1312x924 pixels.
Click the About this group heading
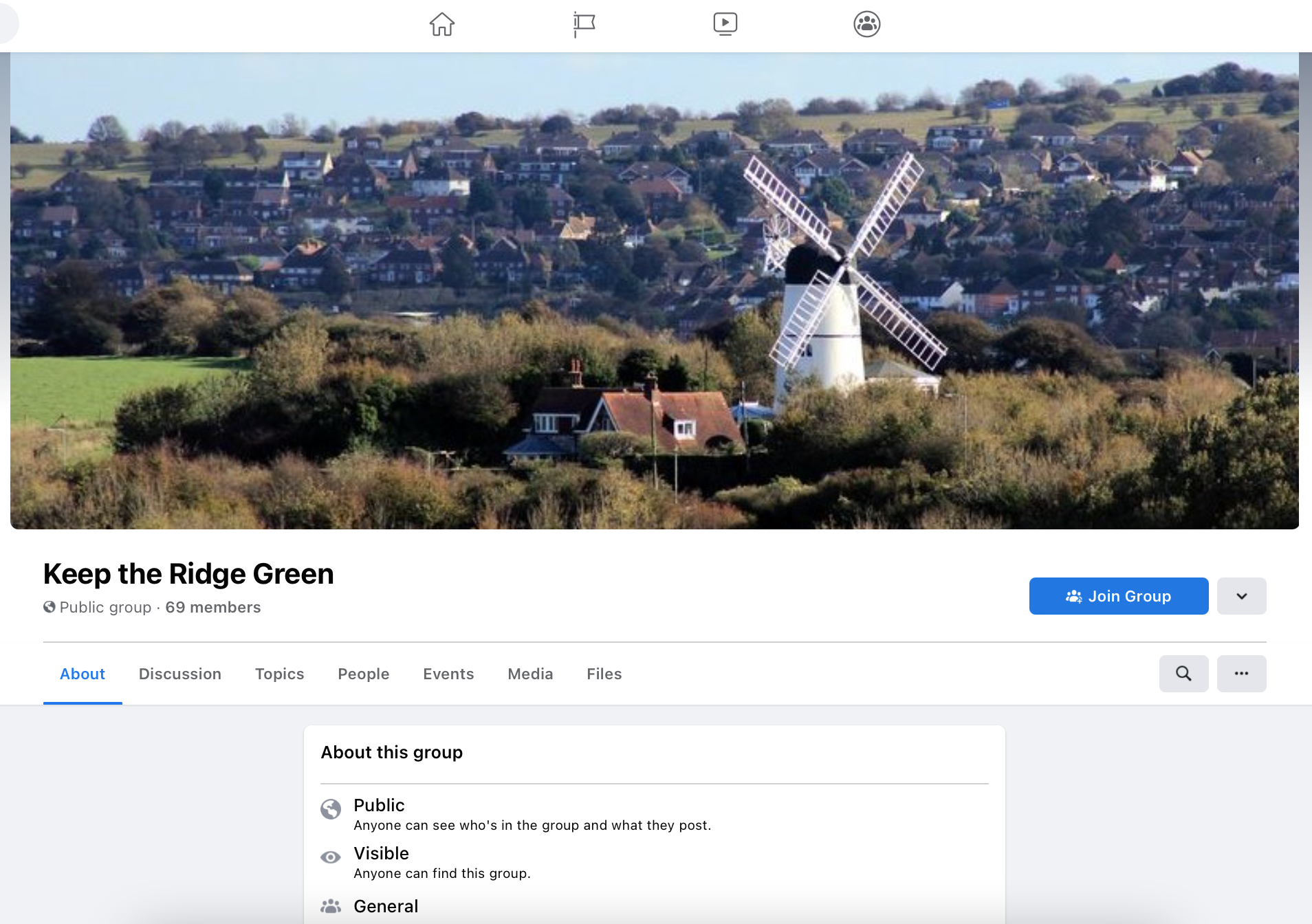pos(392,752)
